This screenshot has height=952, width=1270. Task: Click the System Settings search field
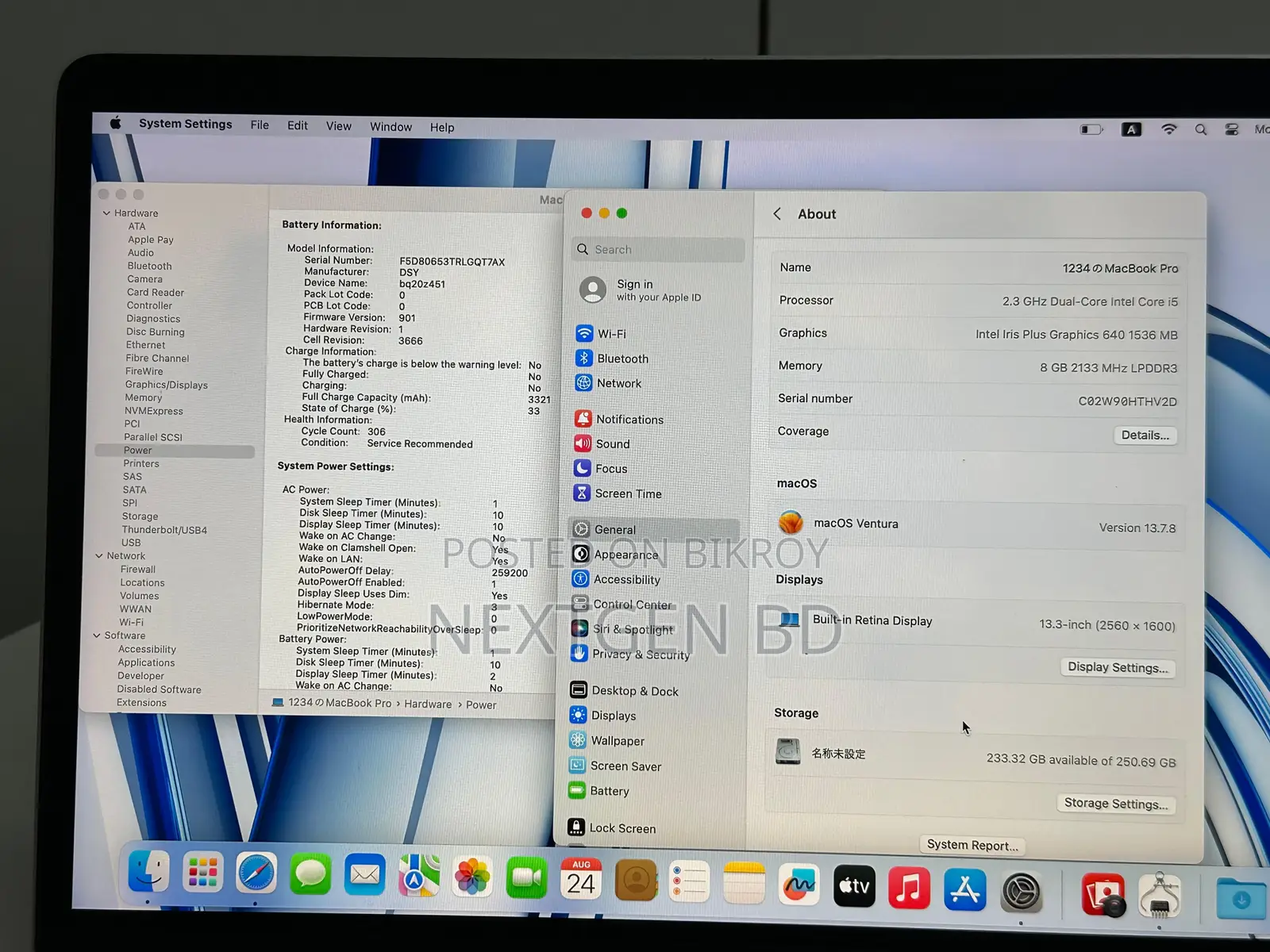coord(658,249)
